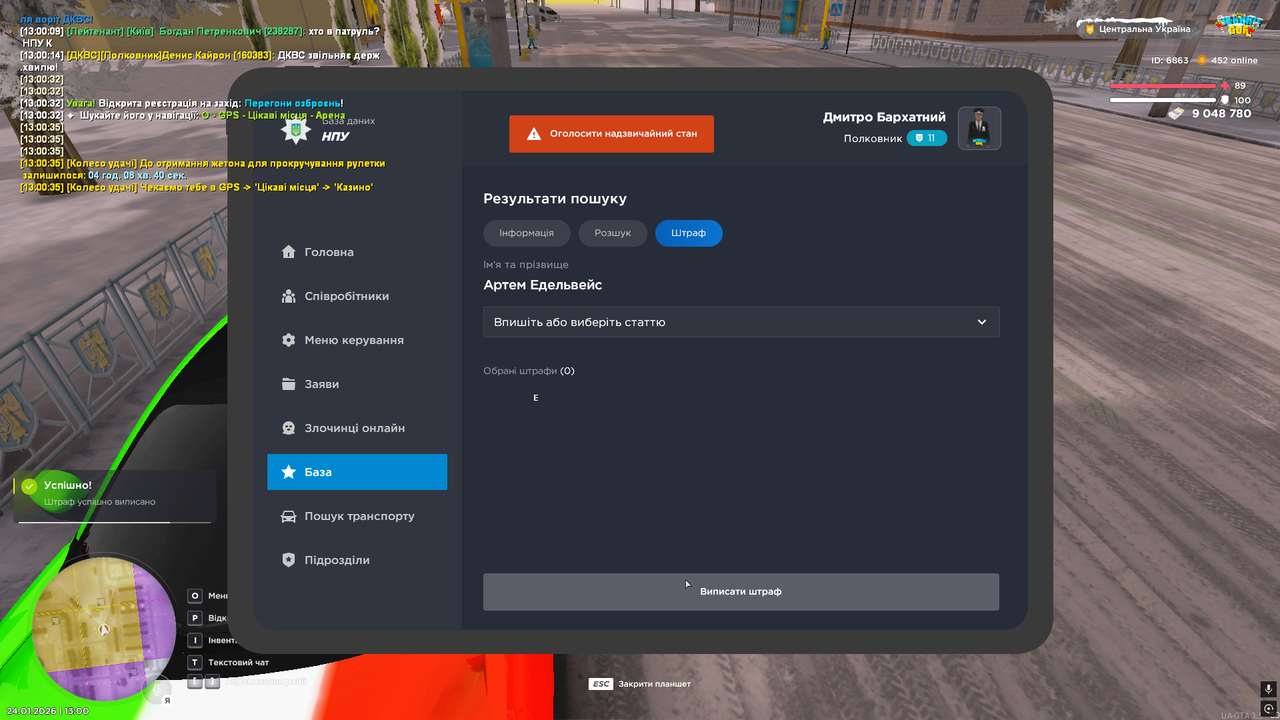Click the green success checkmark icon
Viewport: 1280px width, 720px height.
point(29,486)
